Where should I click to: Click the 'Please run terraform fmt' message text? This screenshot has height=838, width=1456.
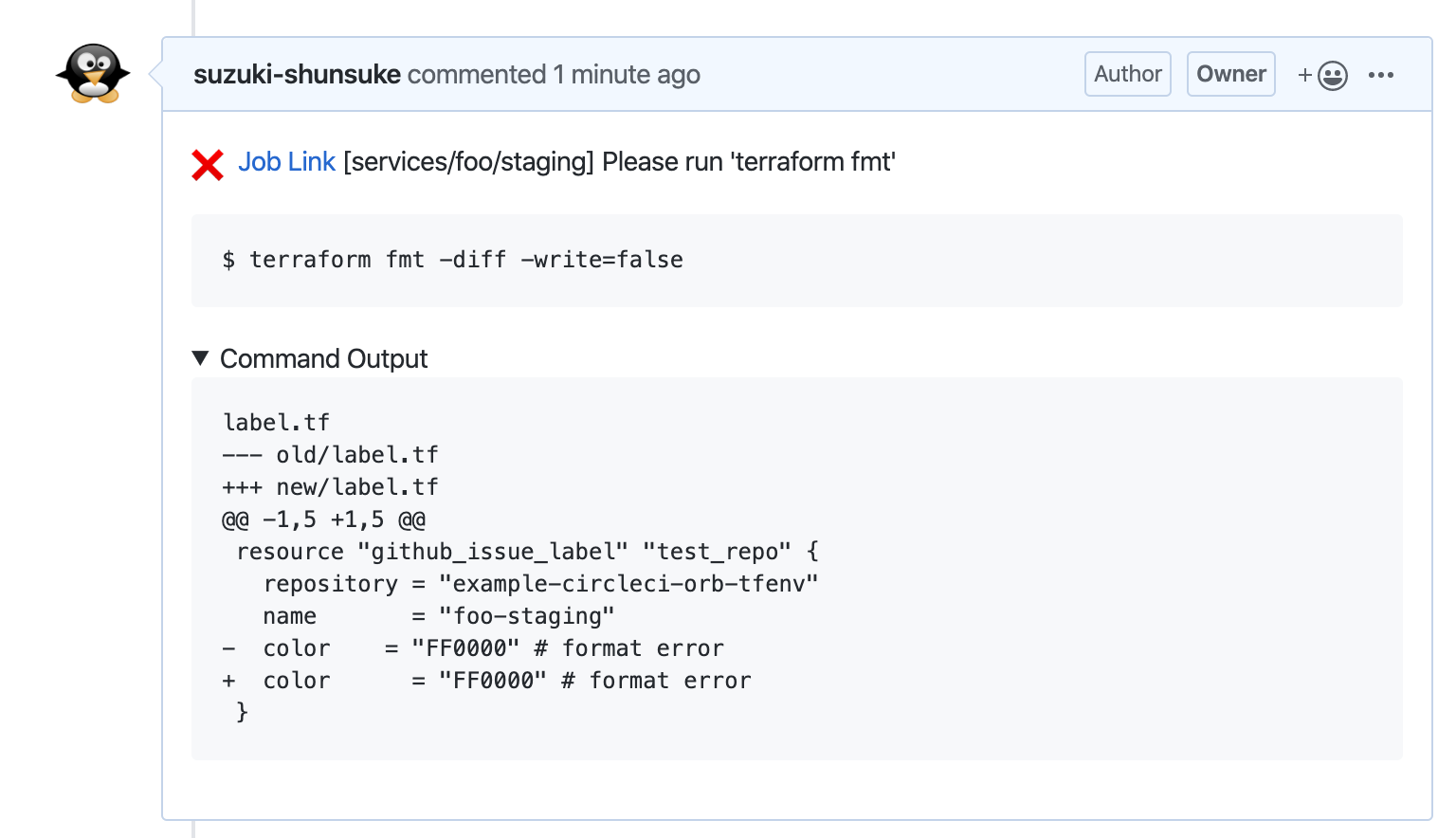[748, 162]
